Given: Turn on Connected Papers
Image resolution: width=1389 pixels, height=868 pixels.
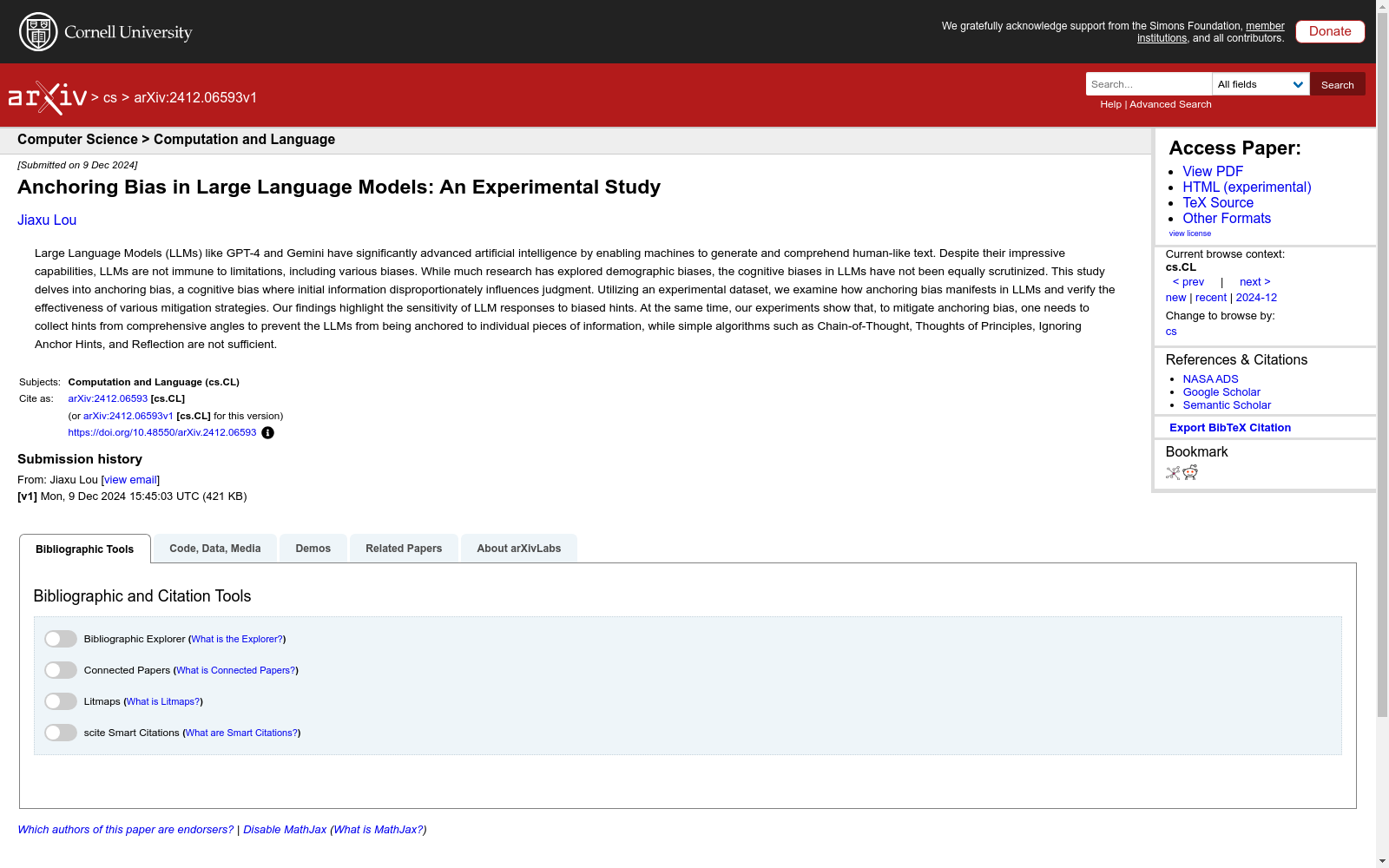Looking at the screenshot, I should (60, 669).
